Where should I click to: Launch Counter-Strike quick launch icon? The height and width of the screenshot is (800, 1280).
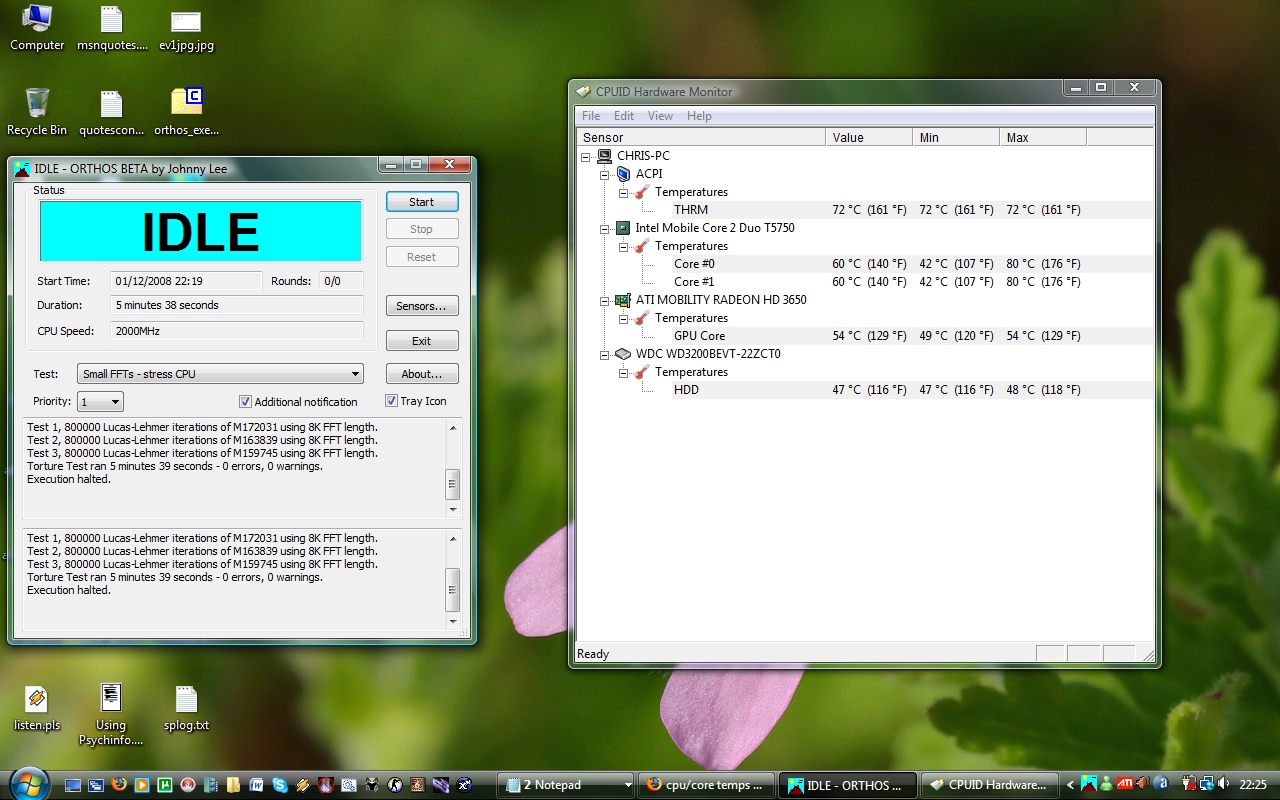tap(395, 785)
